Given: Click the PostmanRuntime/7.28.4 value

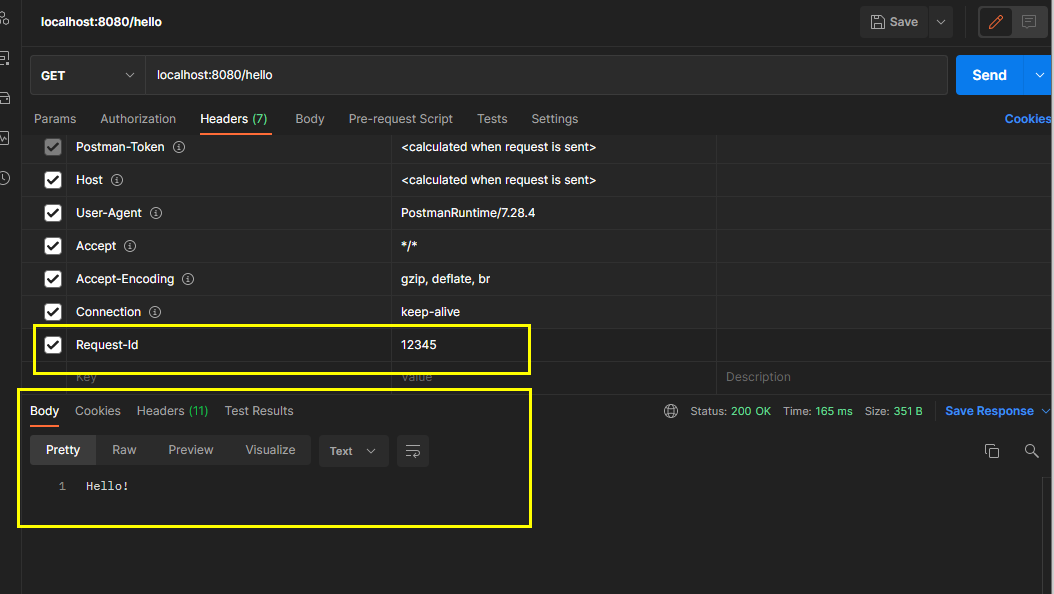Looking at the screenshot, I should pos(468,213).
